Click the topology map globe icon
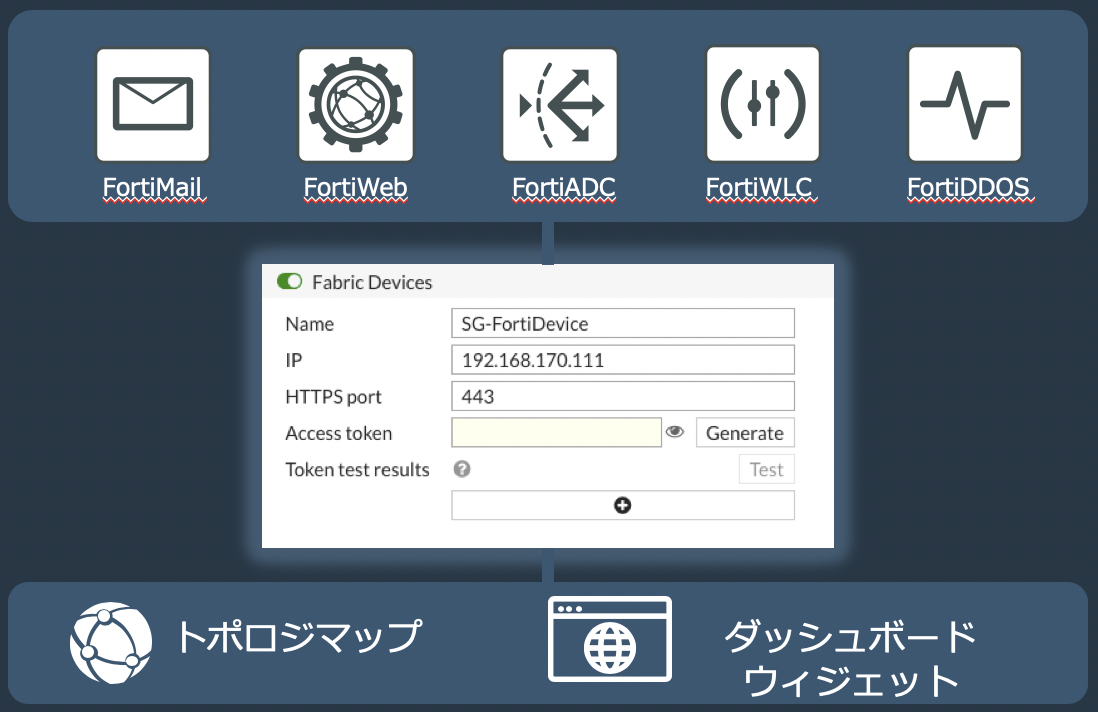 [111, 643]
